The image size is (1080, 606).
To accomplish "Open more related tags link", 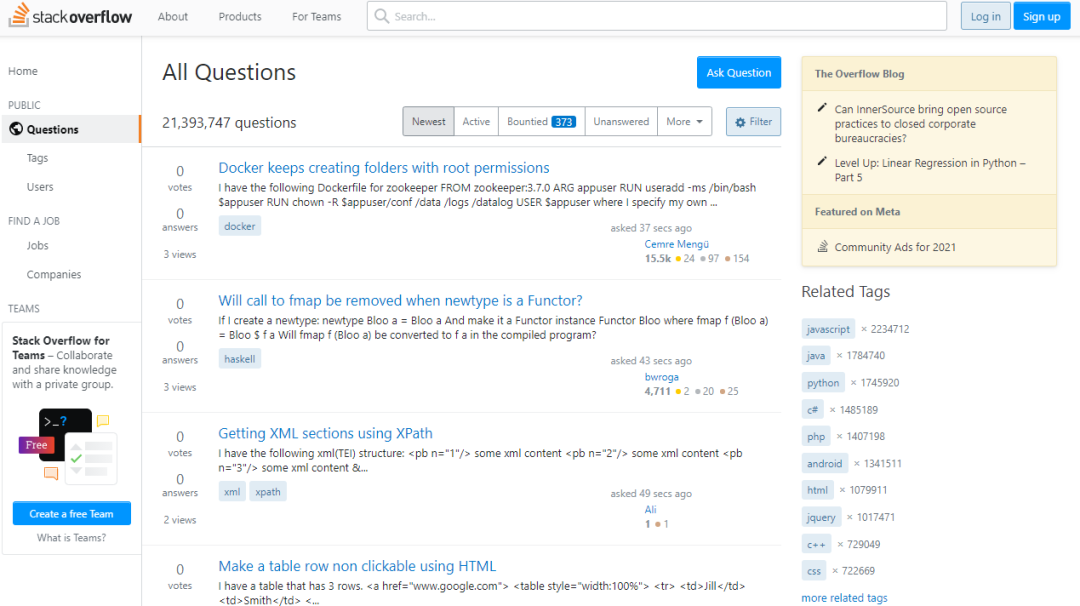I will point(844,598).
